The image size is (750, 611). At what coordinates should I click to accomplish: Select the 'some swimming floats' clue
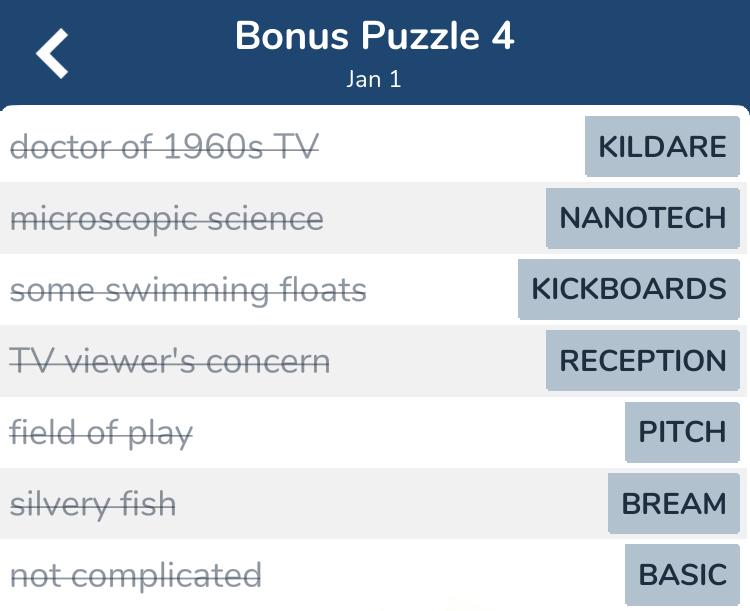[x=188, y=290]
